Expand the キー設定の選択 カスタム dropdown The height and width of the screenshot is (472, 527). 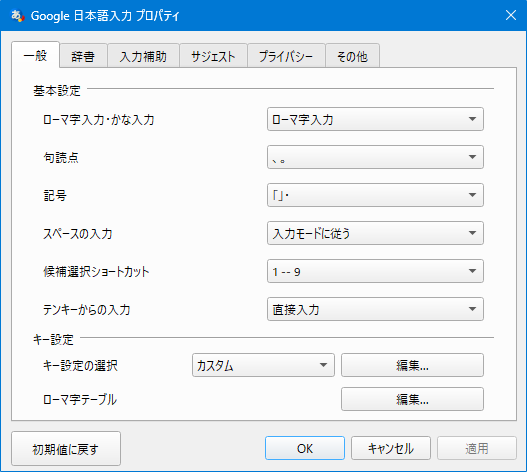[263, 365]
